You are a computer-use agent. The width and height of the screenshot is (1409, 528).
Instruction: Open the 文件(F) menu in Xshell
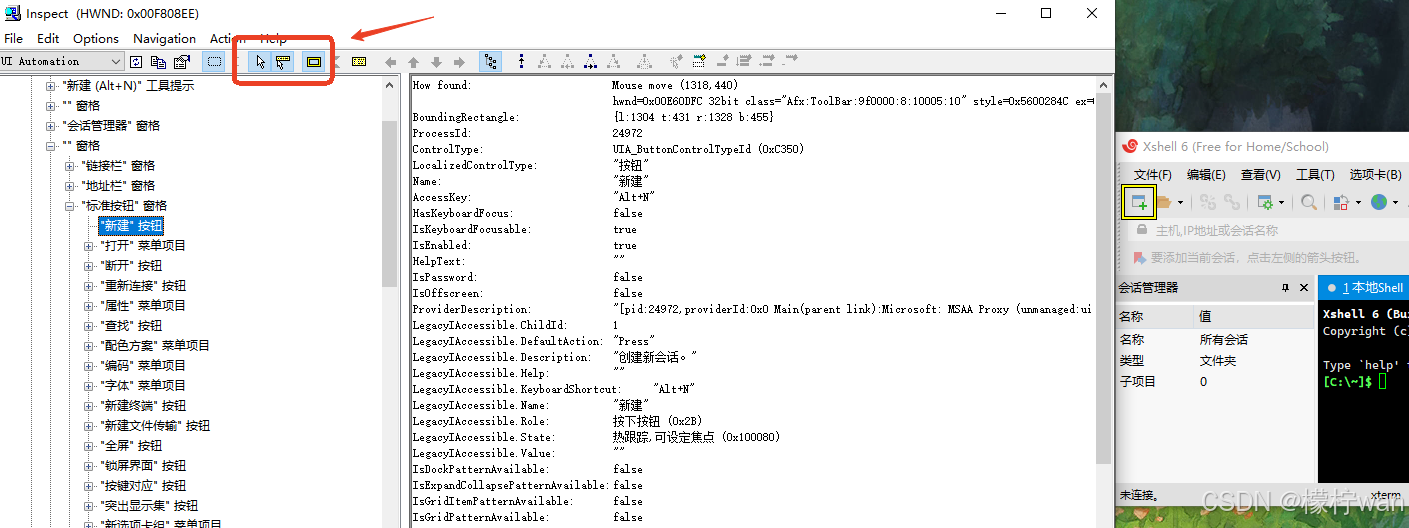point(1152,175)
